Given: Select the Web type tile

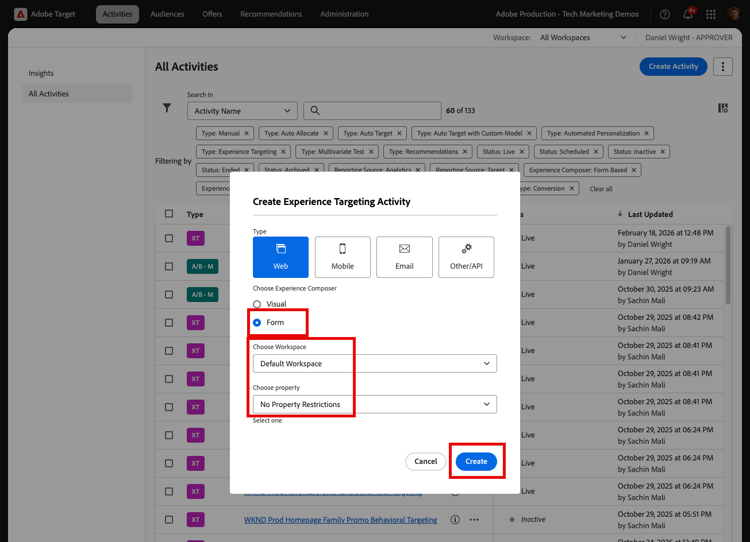Looking at the screenshot, I should (x=280, y=257).
